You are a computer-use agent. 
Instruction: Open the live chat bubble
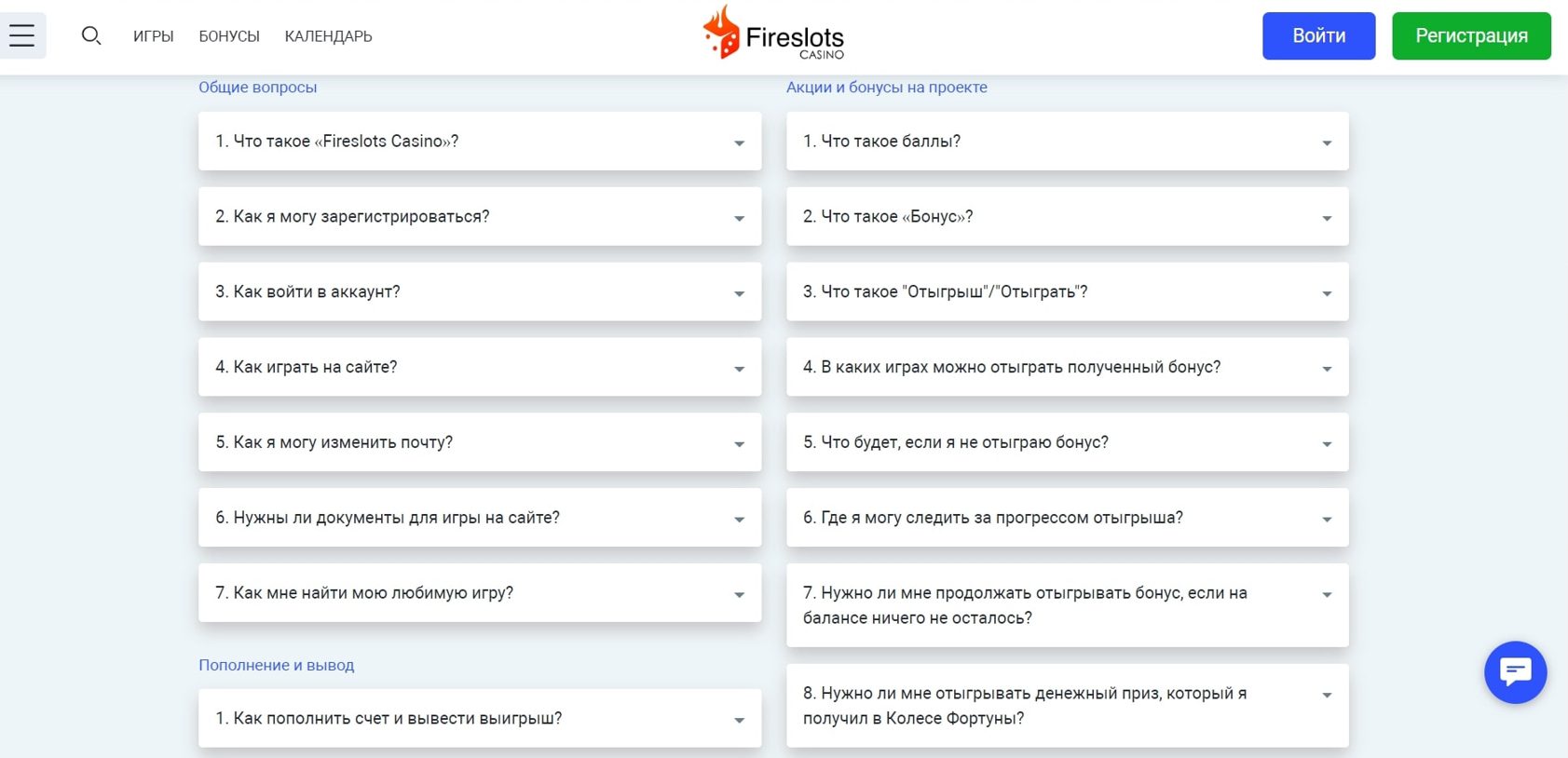tap(1515, 672)
